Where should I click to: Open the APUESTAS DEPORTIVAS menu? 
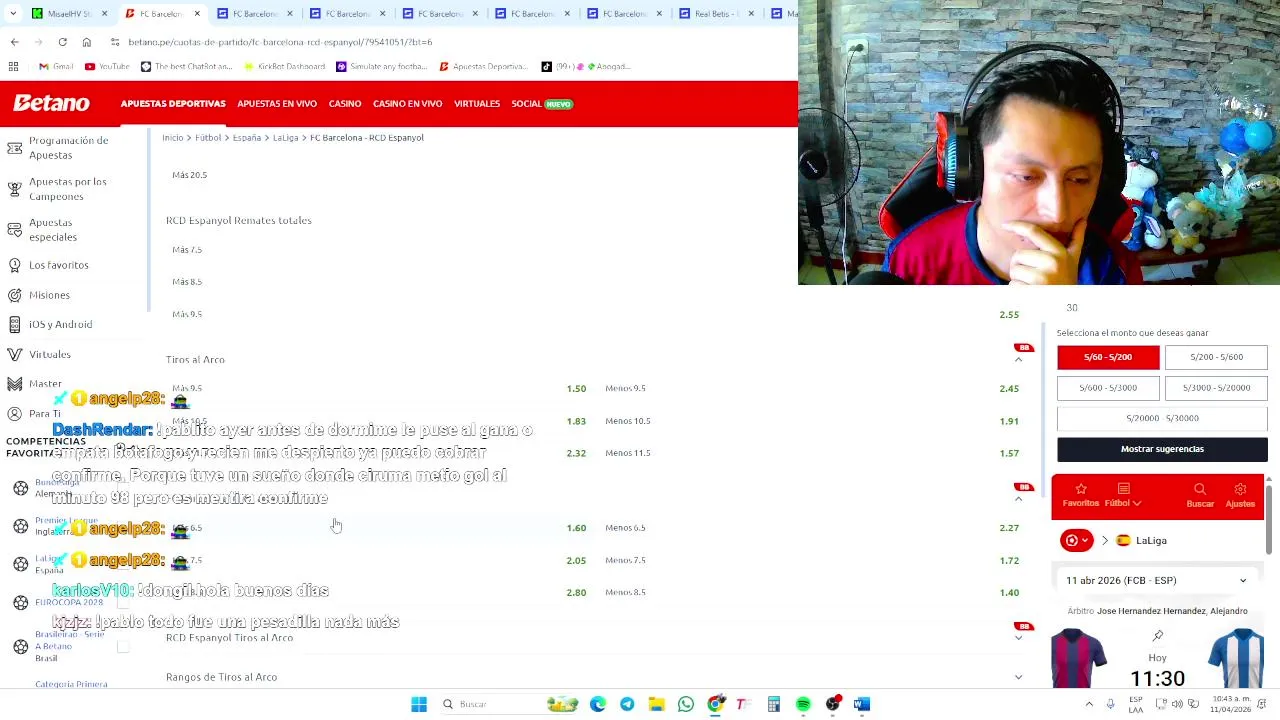click(173, 104)
